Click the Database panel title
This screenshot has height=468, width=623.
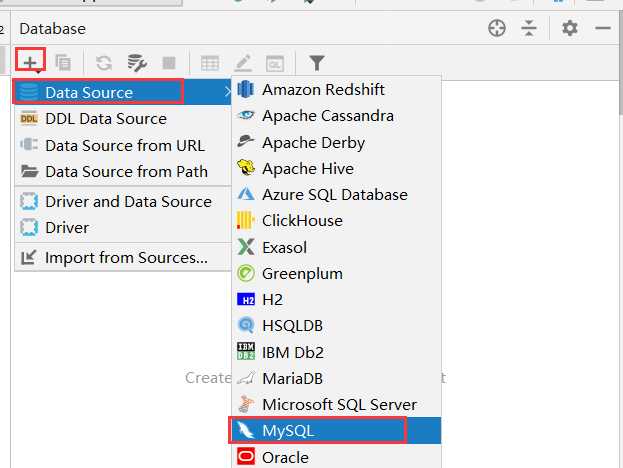click(x=52, y=29)
